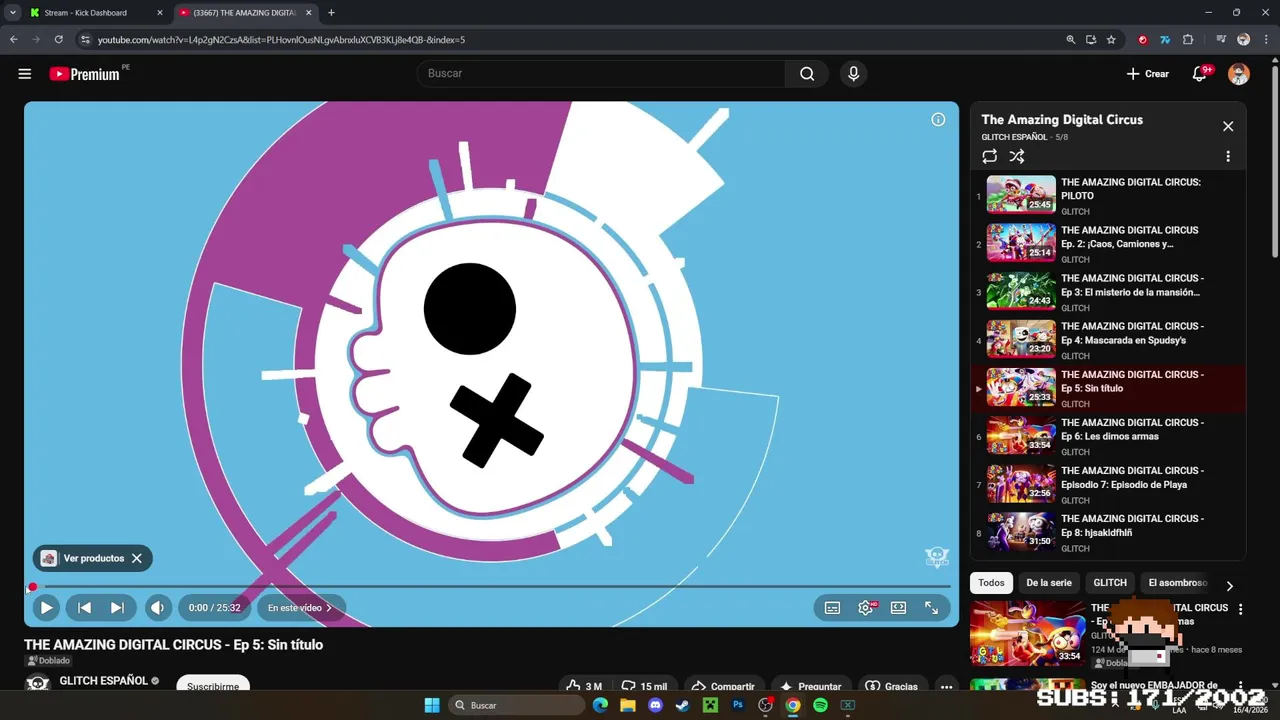Click the video progress bar
This screenshot has height=720, width=1280.
(x=490, y=586)
